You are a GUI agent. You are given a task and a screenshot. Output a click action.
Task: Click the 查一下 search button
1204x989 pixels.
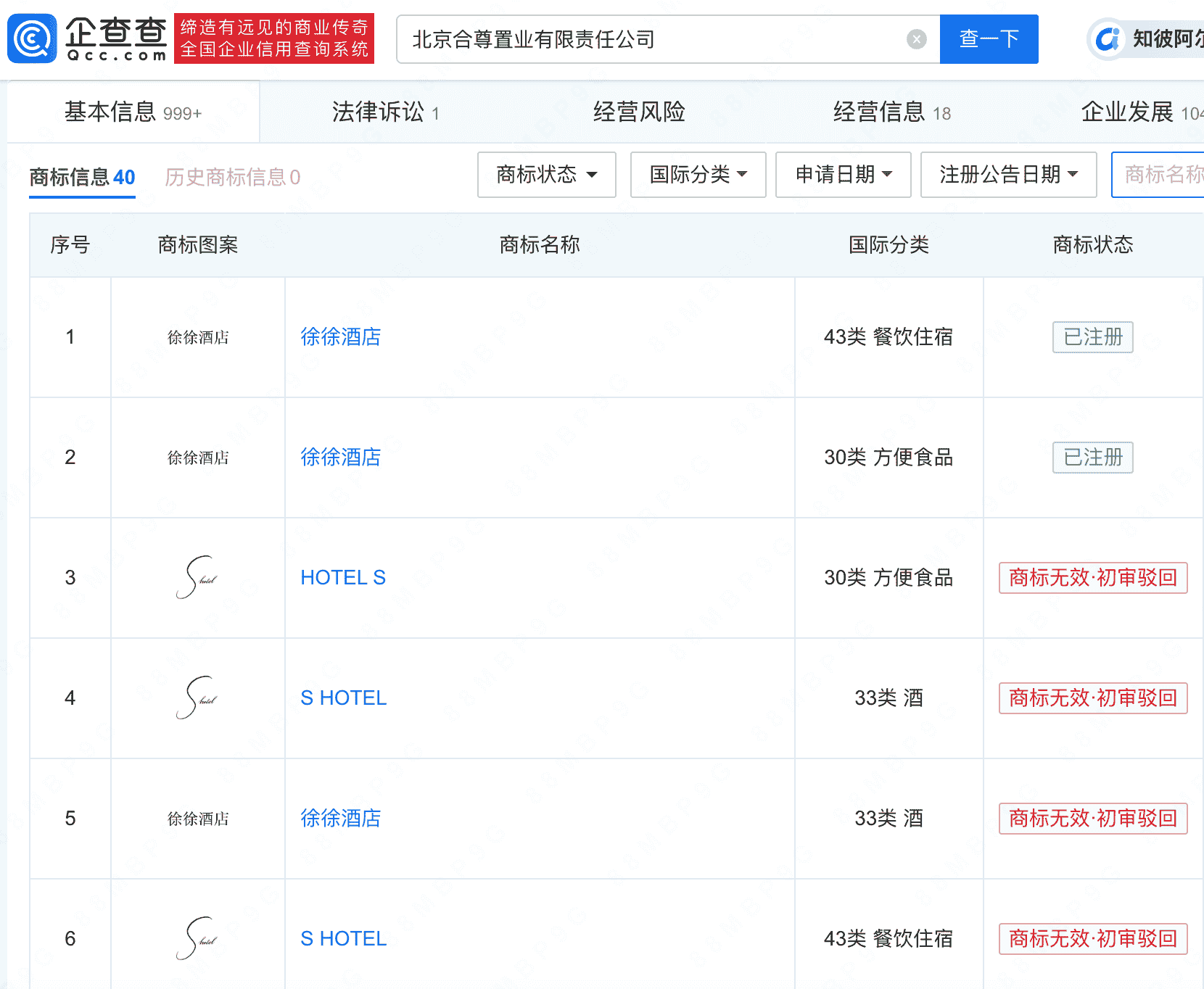click(x=989, y=39)
